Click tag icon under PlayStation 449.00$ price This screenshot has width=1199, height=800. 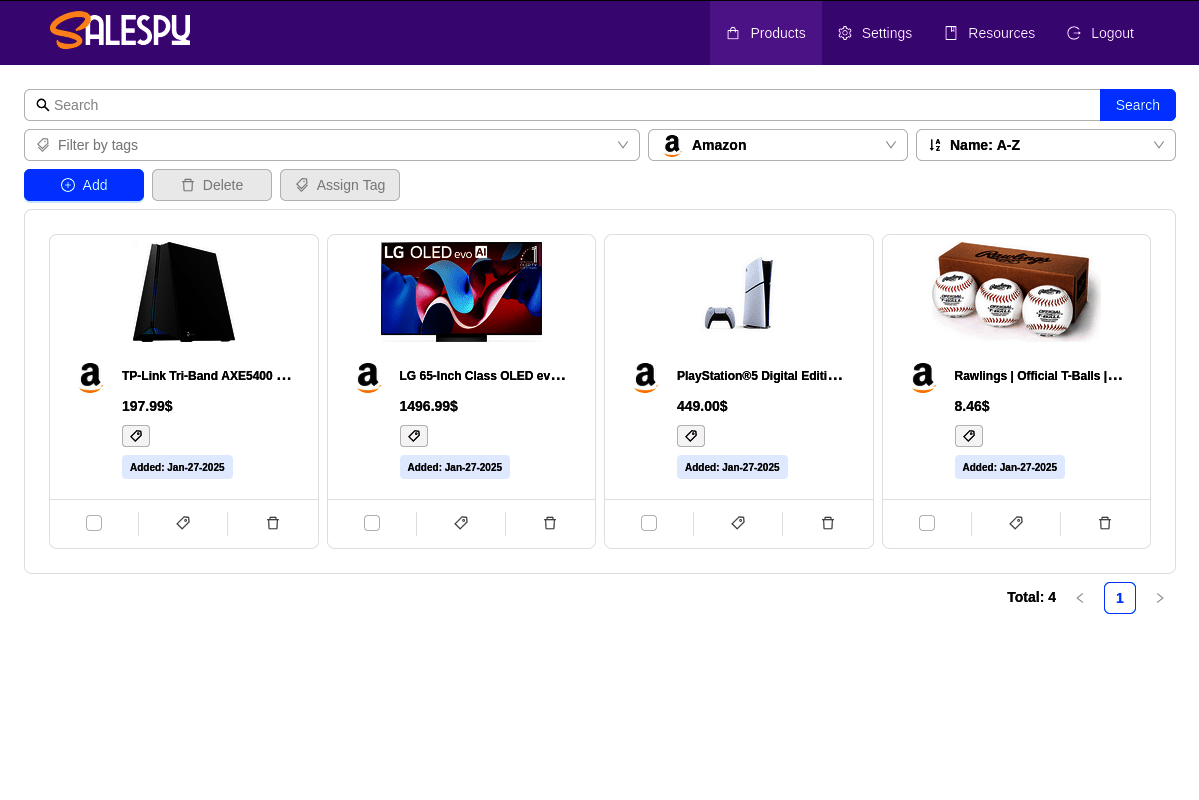coord(690,436)
